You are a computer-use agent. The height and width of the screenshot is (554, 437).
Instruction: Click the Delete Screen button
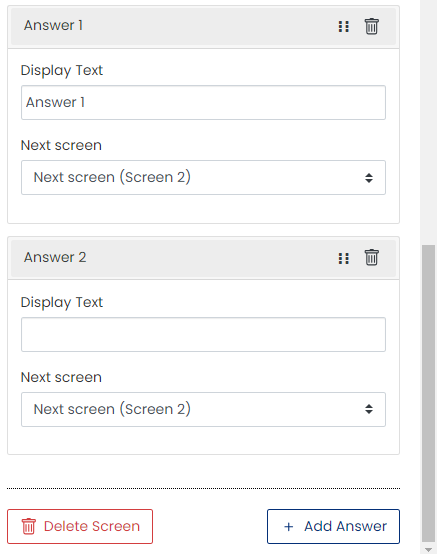coord(80,526)
